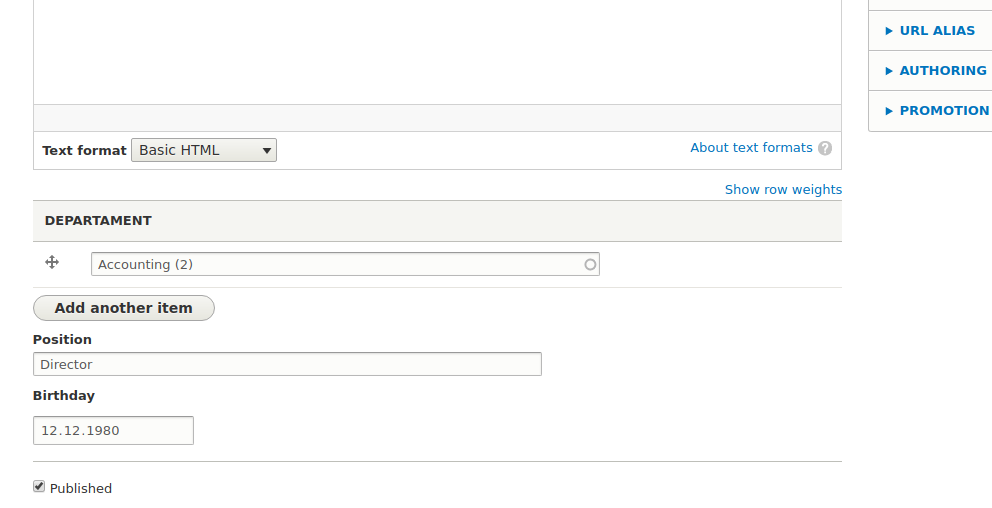Image resolution: width=992 pixels, height=508 pixels.
Task: Click the help question mark icon
Action: click(x=825, y=148)
